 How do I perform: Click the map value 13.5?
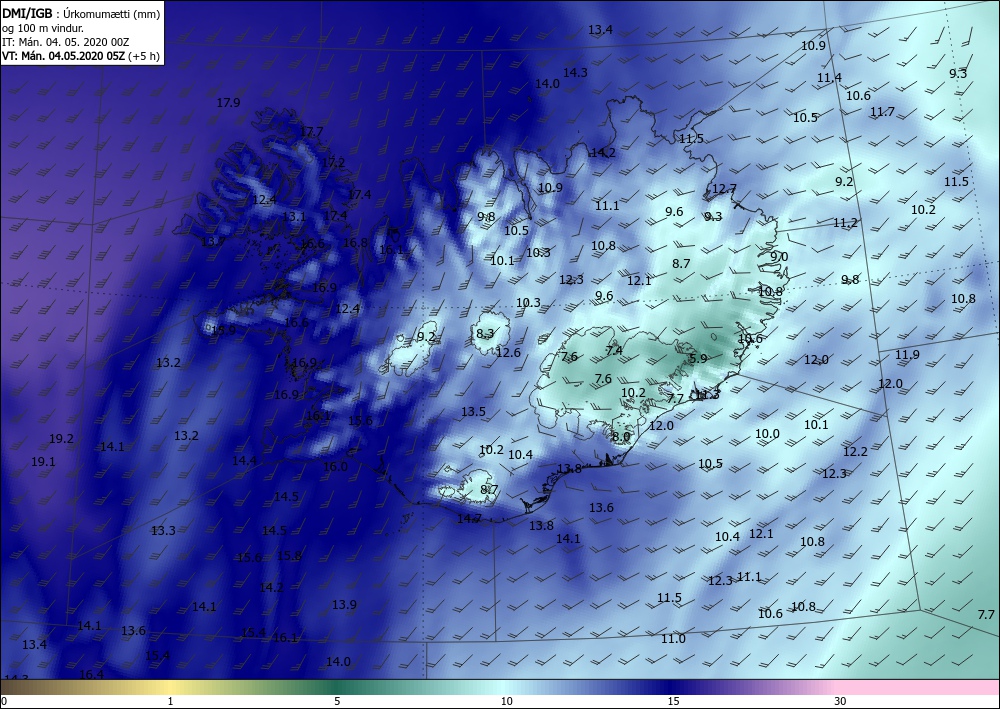click(x=473, y=411)
